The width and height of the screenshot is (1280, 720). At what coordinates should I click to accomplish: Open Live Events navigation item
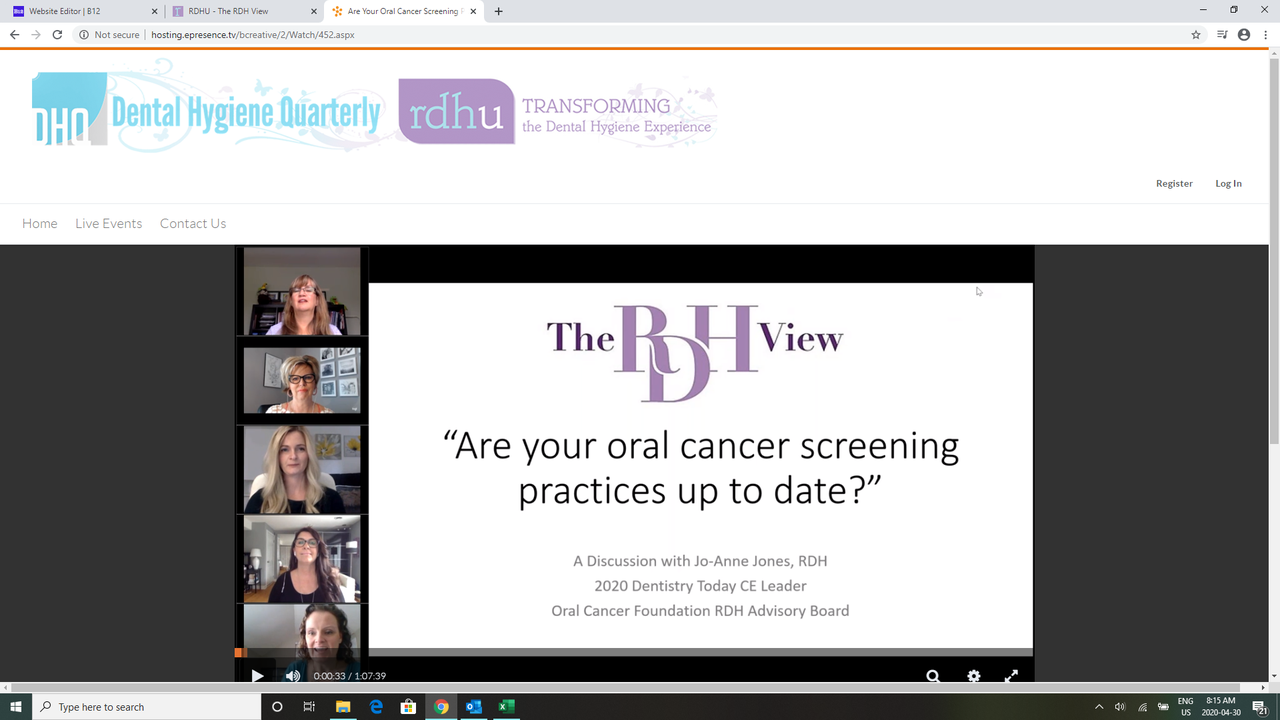[108, 223]
